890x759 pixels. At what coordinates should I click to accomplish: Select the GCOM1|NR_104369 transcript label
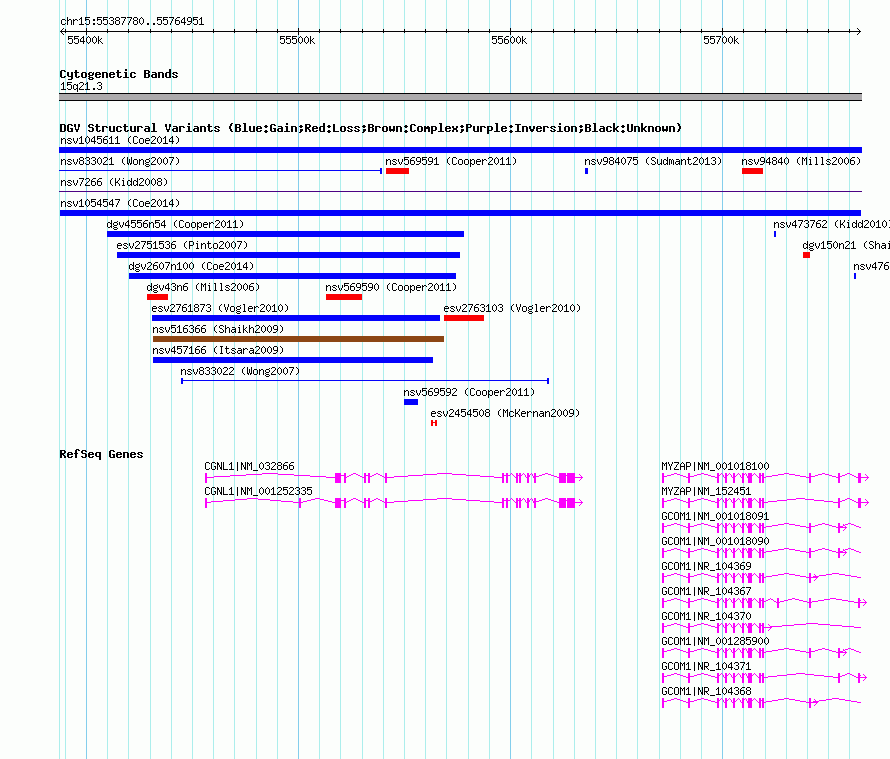[x=706, y=567]
